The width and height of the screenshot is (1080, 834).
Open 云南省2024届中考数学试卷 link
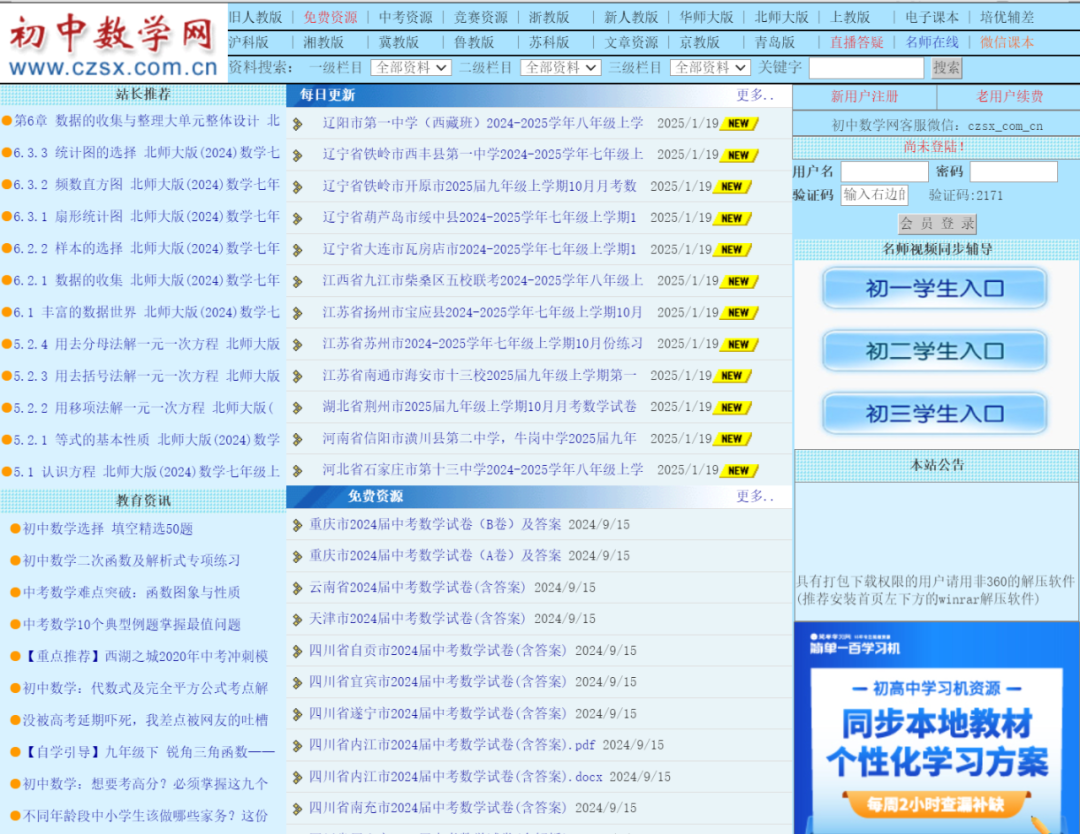click(x=417, y=587)
